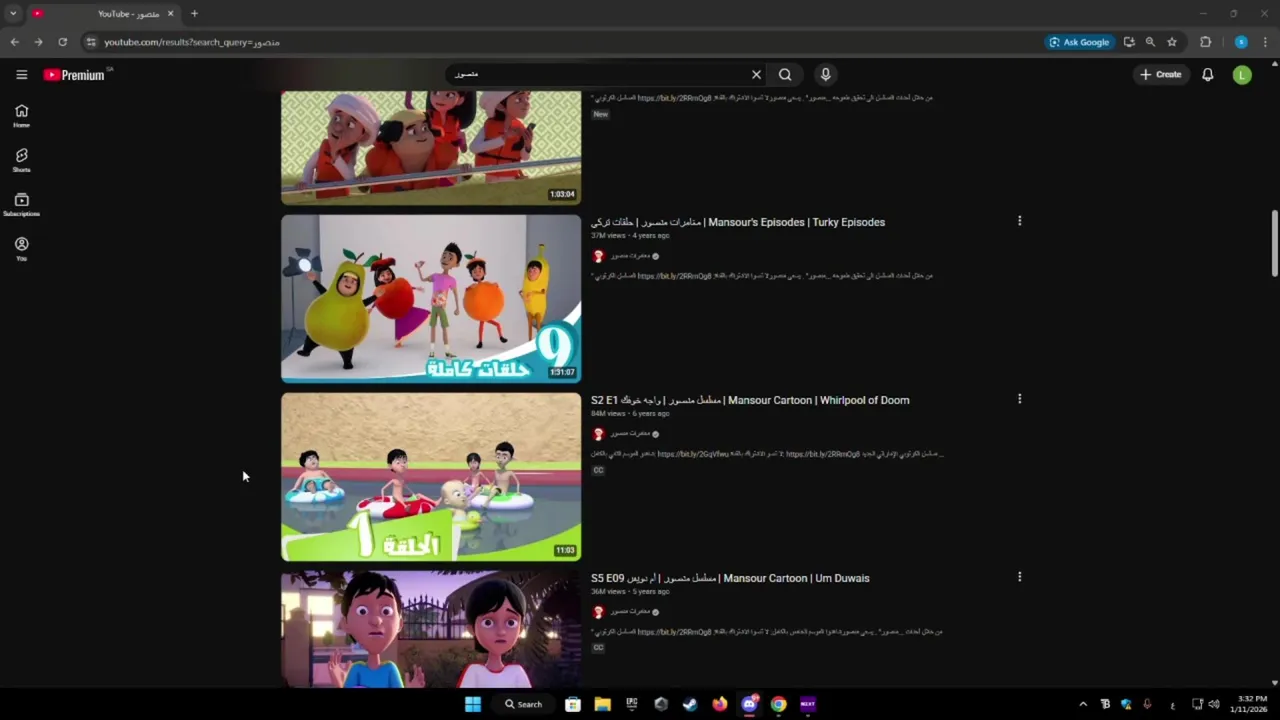The image size is (1280, 720).
Task: Switch to Chrome in the taskbar
Action: click(x=778, y=704)
